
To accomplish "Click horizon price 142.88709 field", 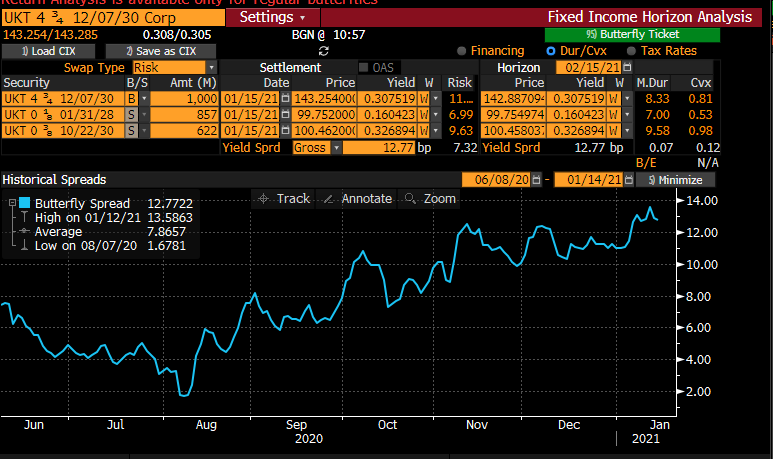I will click(x=513, y=99).
